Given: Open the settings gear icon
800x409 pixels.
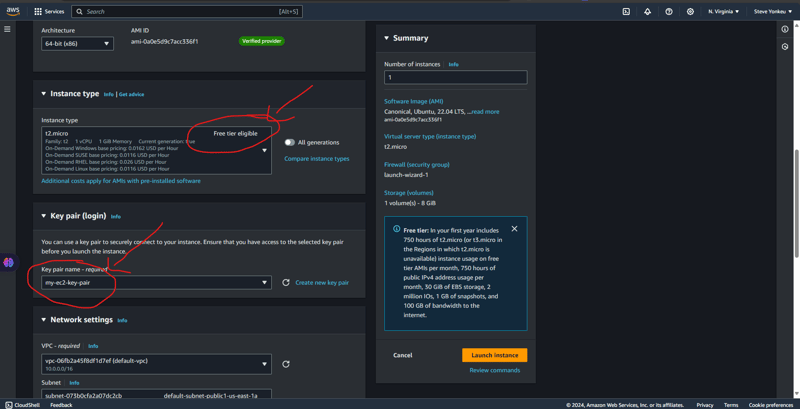Looking at the screenshot, I should [690, 11].
